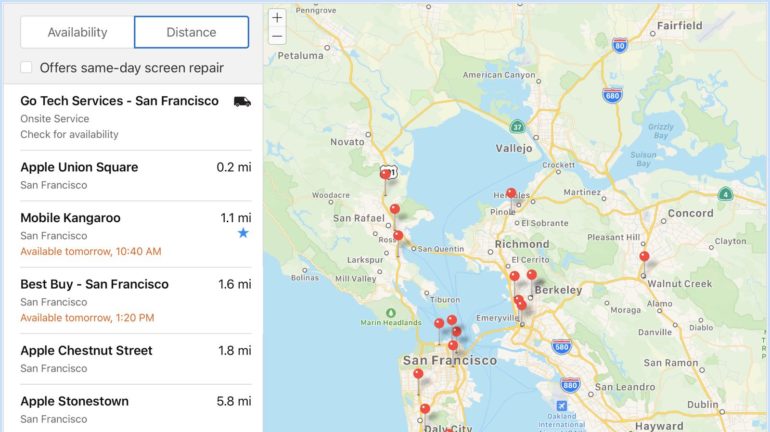This screenshot has width=770, height=432.
Task: Click Available tomorrow, 1:20 PM time
Action: [87, 318]
